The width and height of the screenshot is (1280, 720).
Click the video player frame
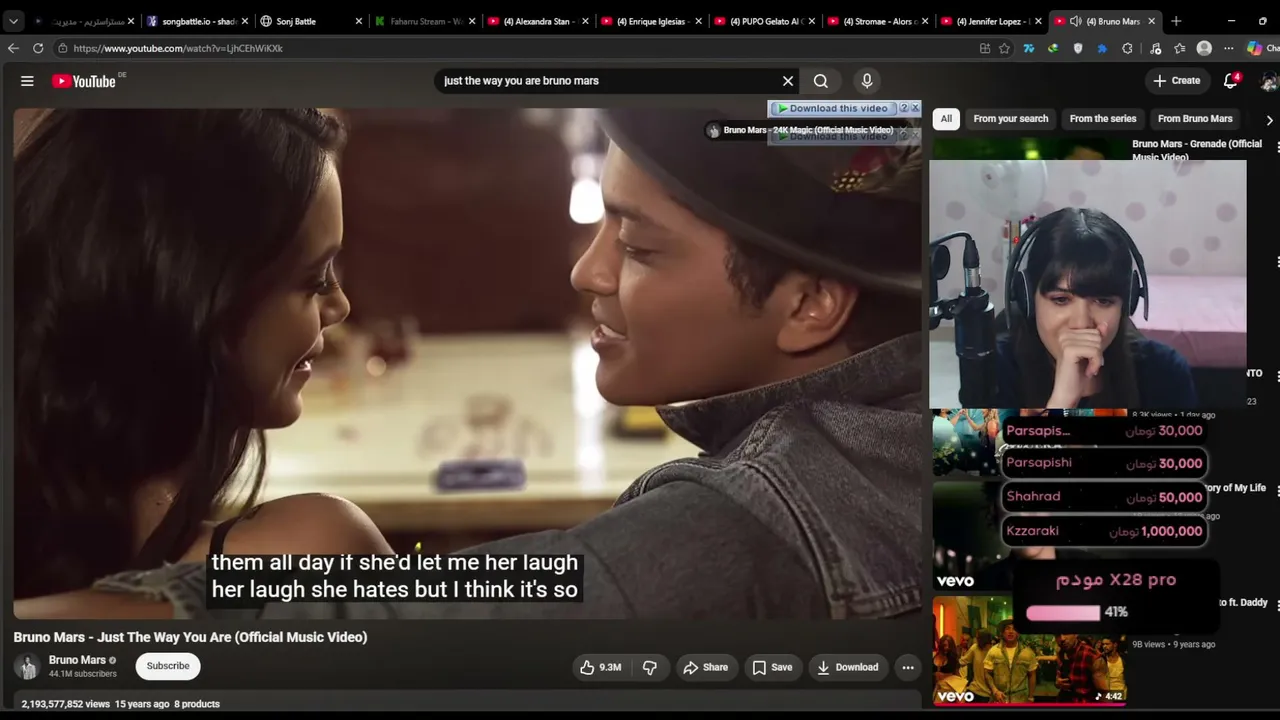(467, 364)
